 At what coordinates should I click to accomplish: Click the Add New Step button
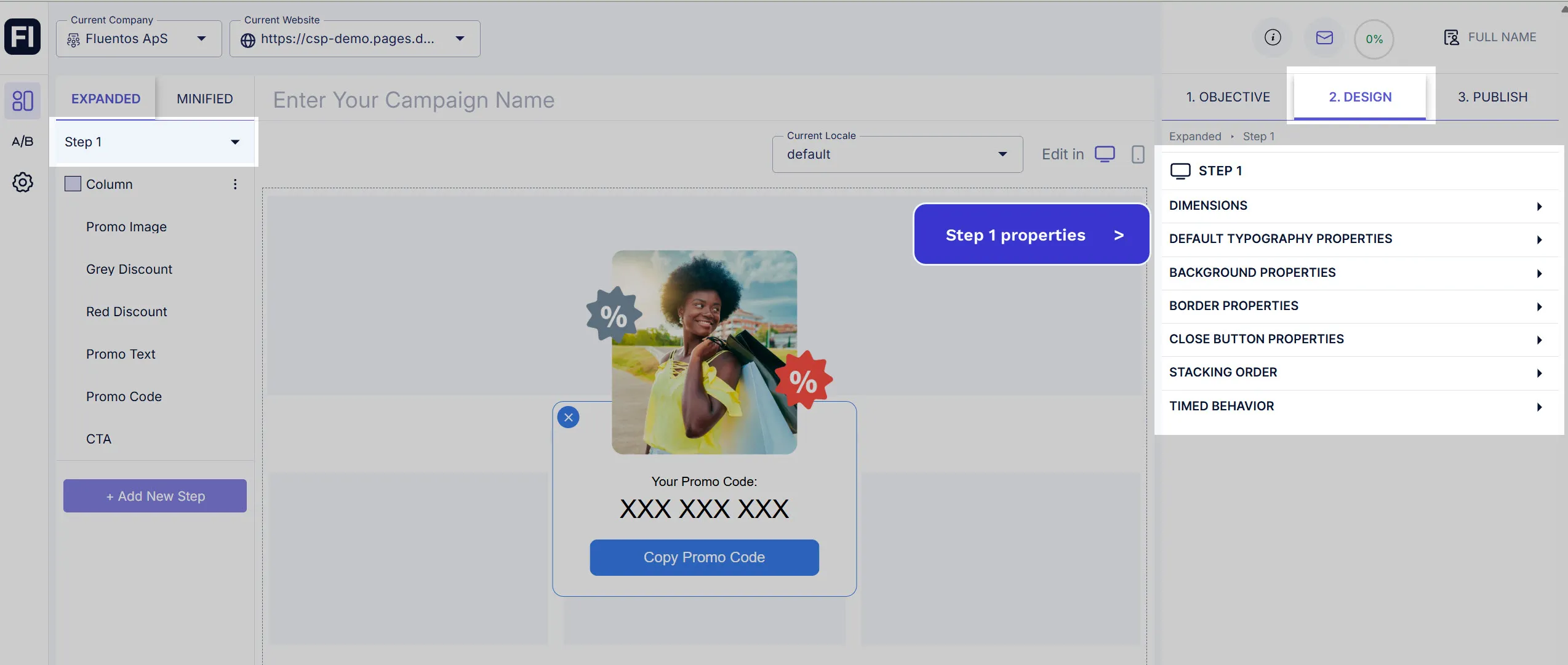(x=155, y=496)
